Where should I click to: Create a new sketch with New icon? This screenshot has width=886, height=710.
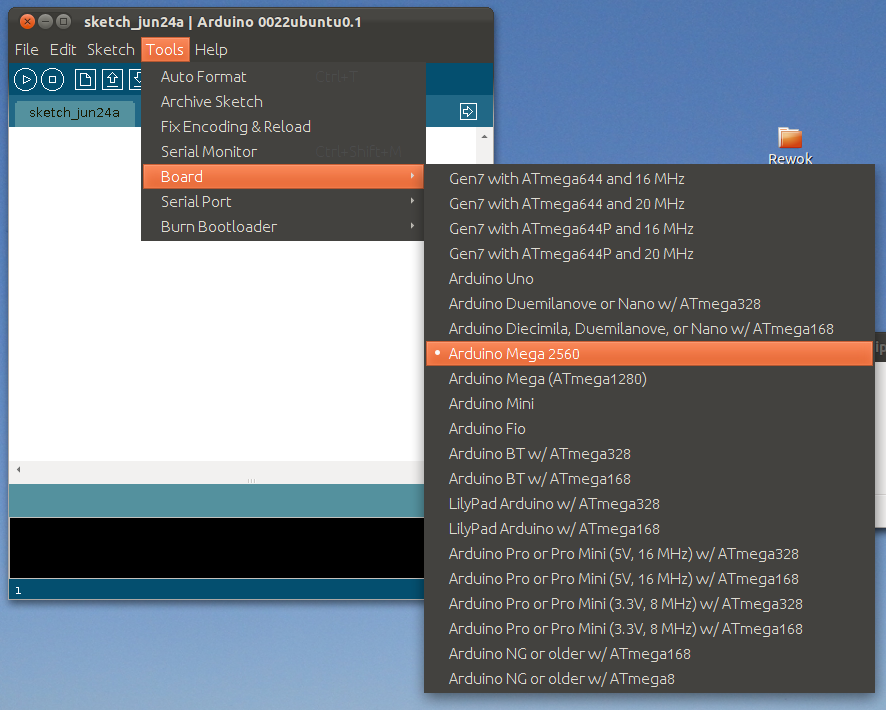click(x=86, y=80)
